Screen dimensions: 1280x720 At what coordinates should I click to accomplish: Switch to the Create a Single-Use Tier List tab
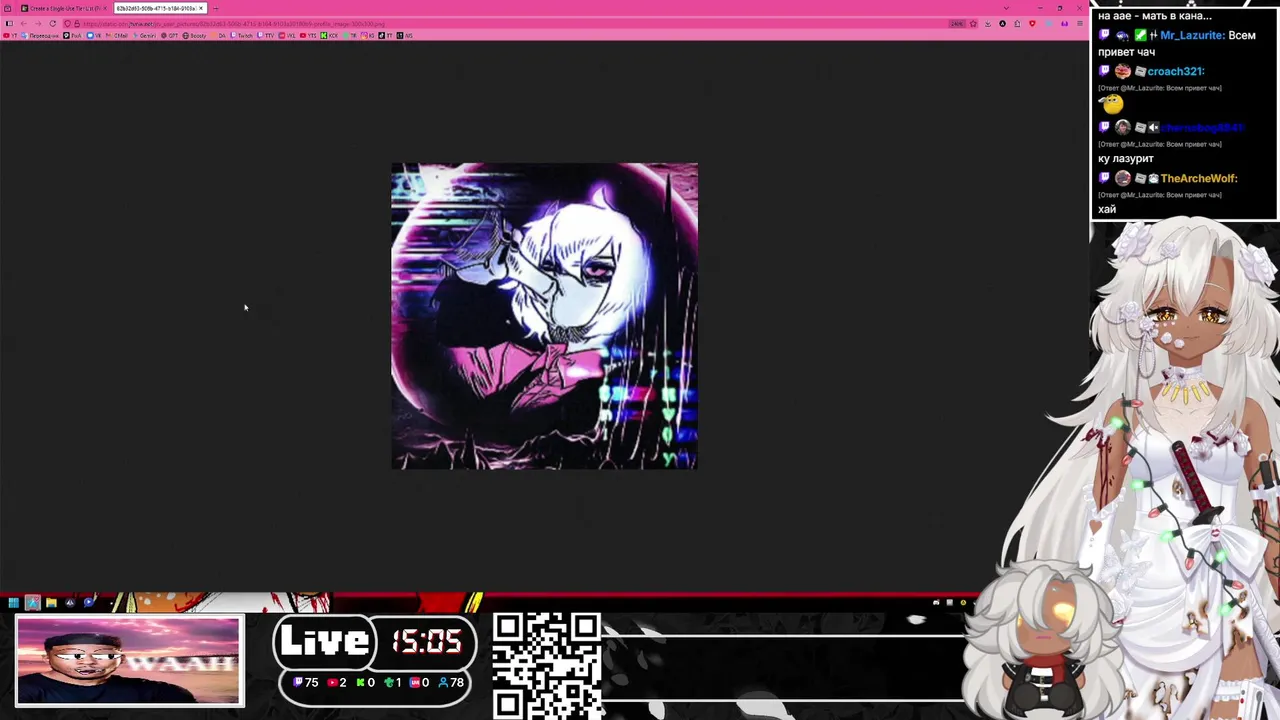[x=63, y=8]
